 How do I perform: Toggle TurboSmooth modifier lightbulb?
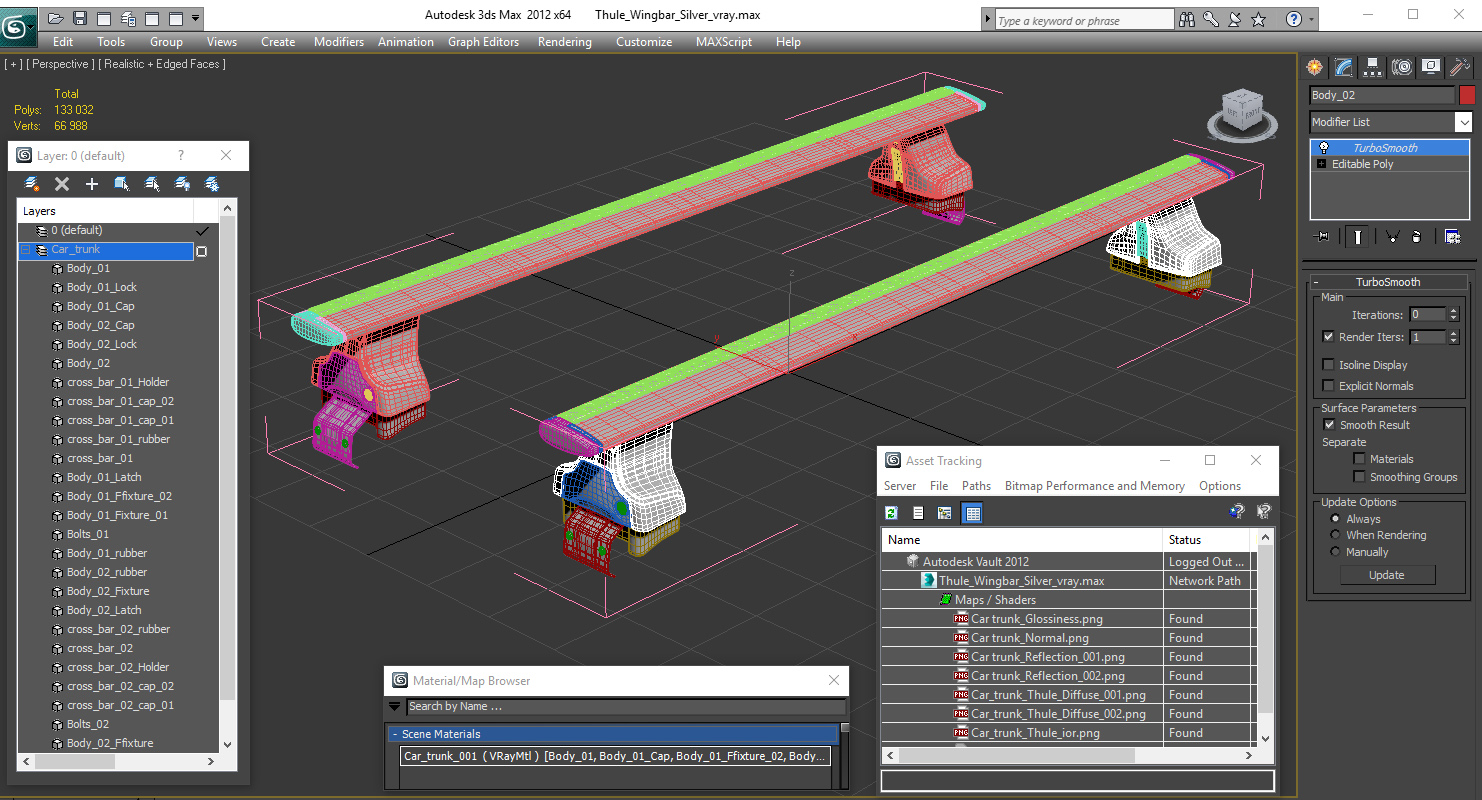tap(1324, 147)
